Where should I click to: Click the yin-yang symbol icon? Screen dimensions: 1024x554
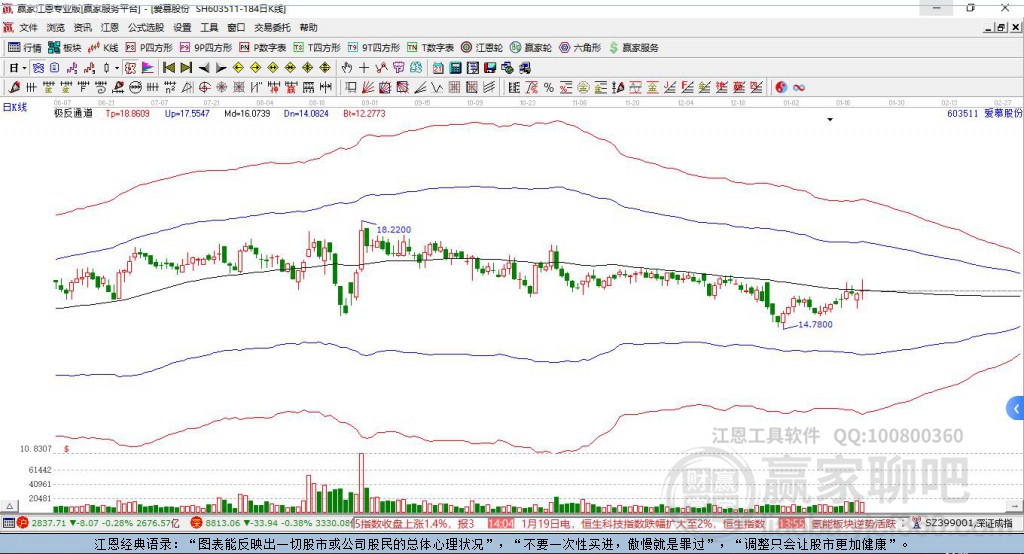tap(781, 87)
